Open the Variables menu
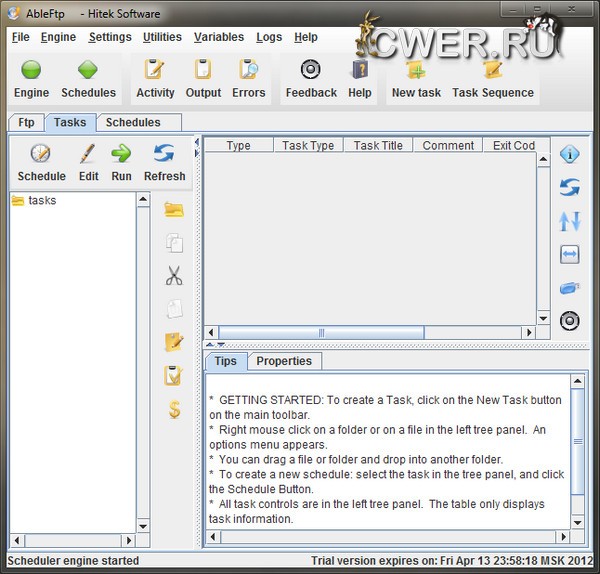Image resolution: width=600 pixels, height=574 pixels. coord(218,37)
